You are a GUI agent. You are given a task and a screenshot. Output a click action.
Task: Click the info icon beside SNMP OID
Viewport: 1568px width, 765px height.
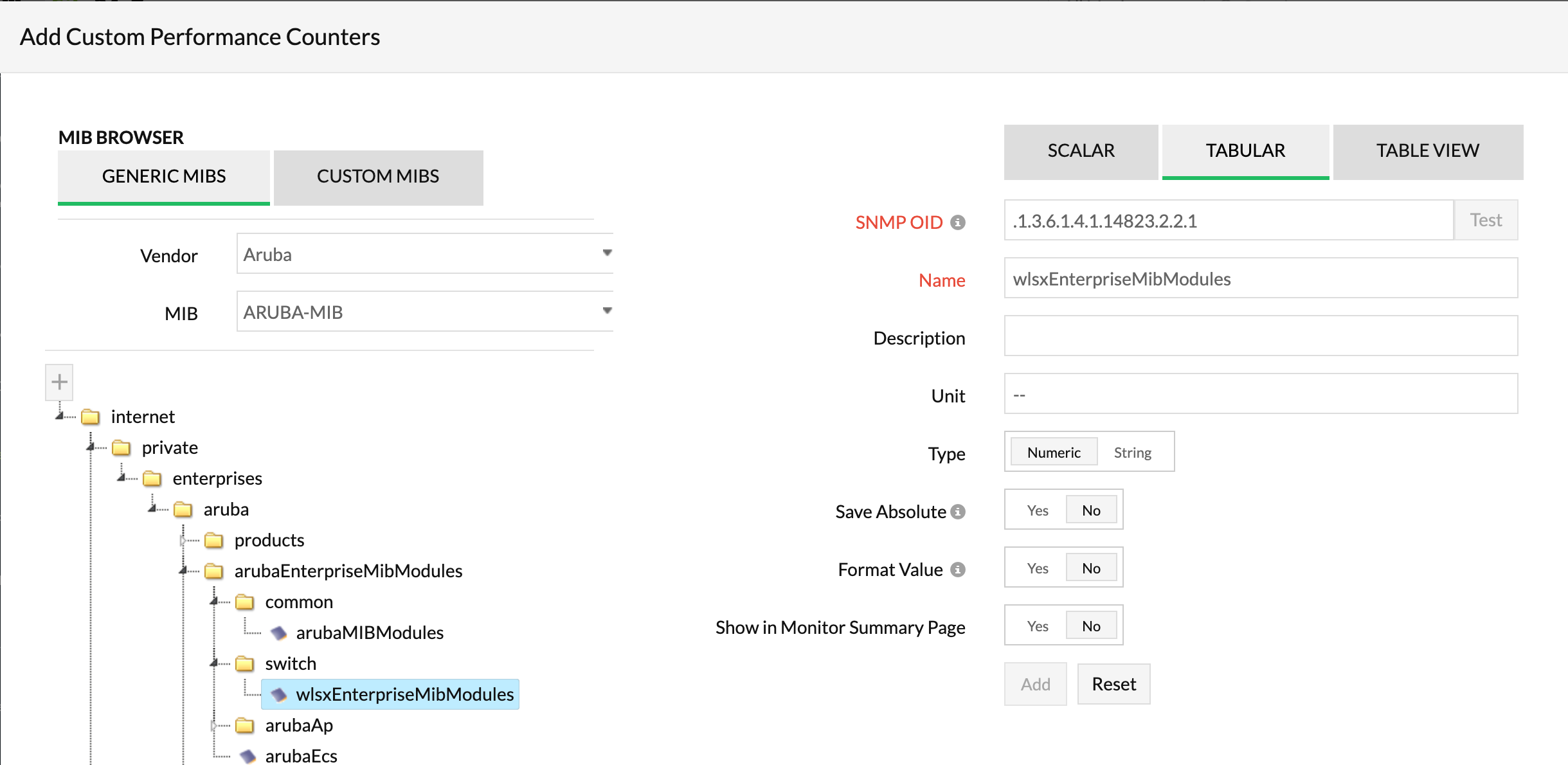pyautogui.click(x=959, y=222)
